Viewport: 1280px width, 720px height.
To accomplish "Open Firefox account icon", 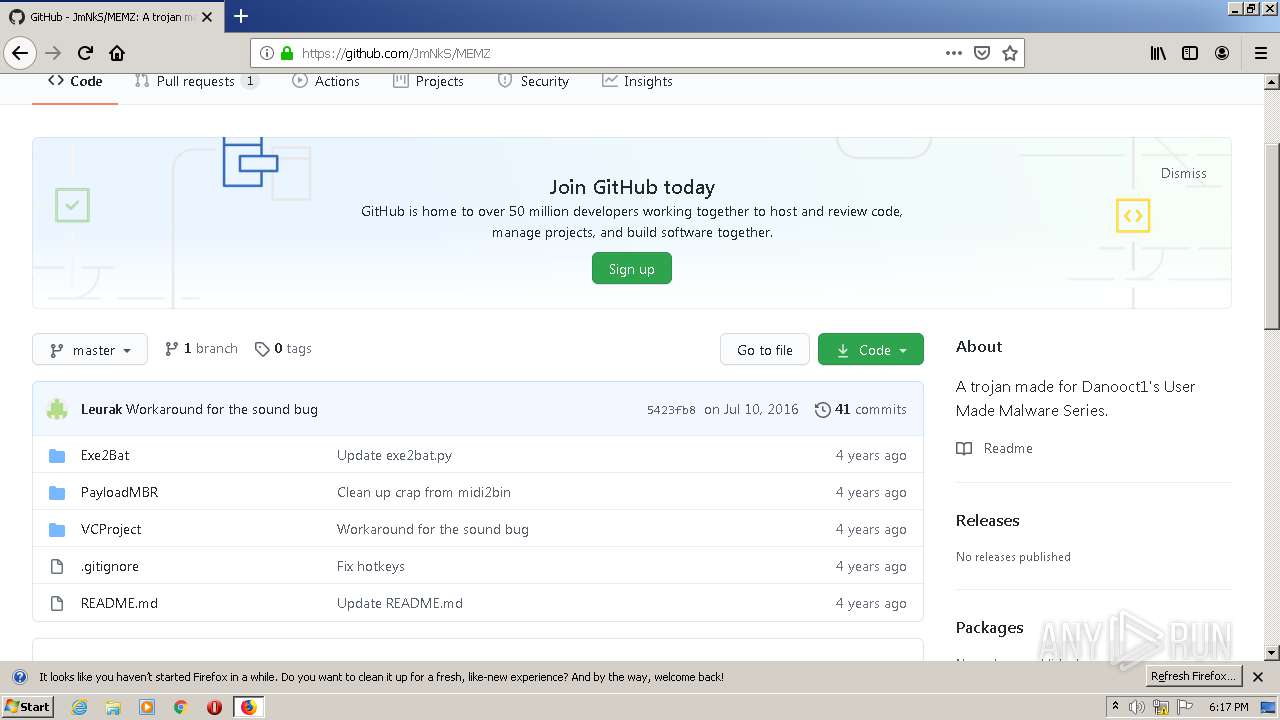I will coord(1222,53).
